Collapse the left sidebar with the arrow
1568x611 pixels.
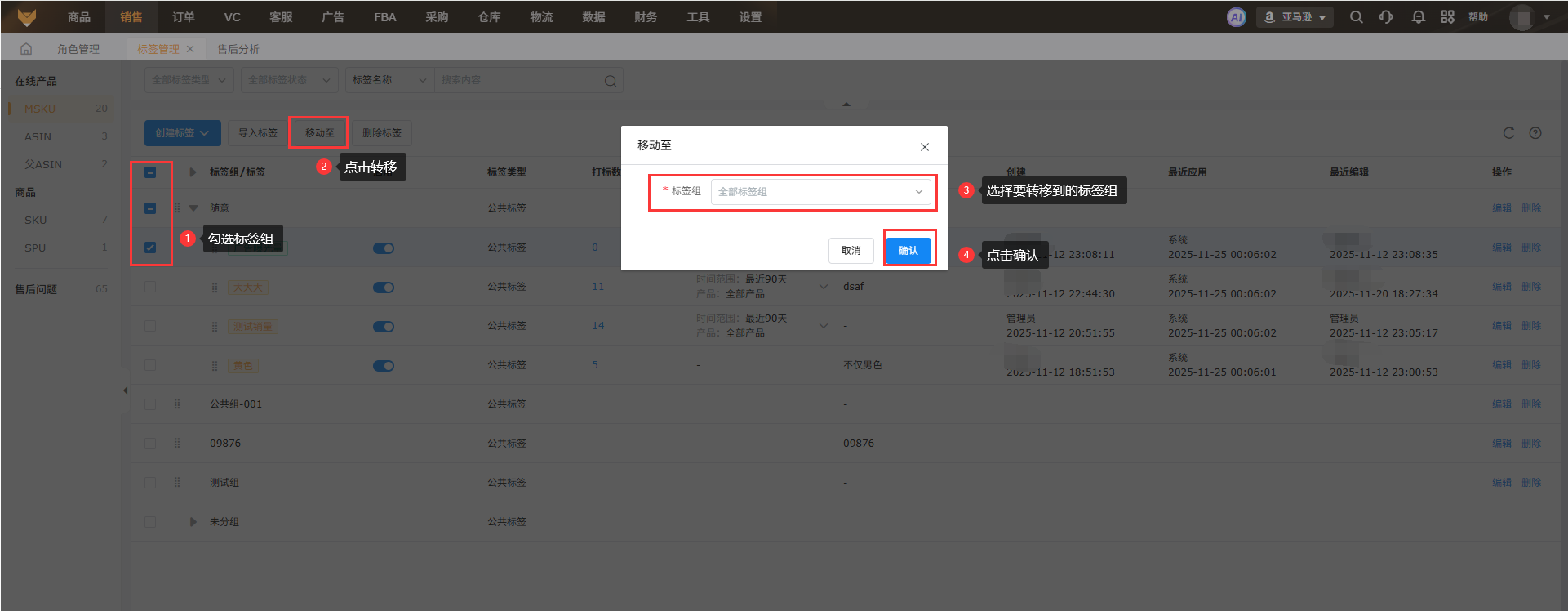(x=125, y=390)
